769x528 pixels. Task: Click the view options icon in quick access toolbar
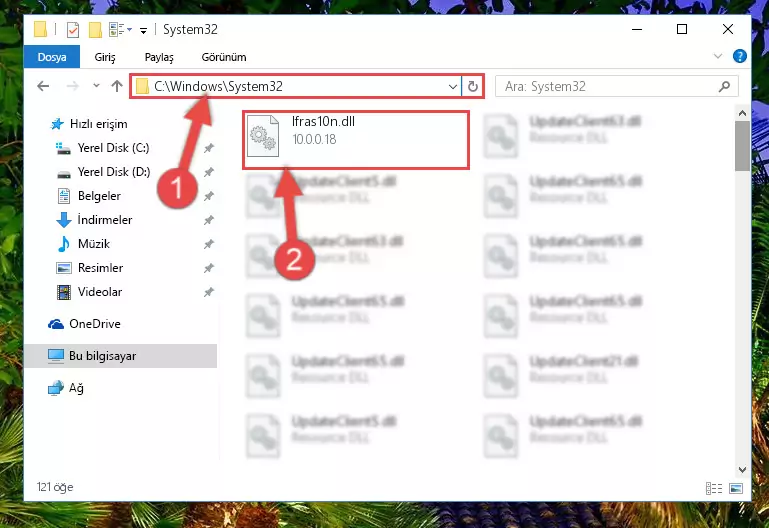click(117, 30)
